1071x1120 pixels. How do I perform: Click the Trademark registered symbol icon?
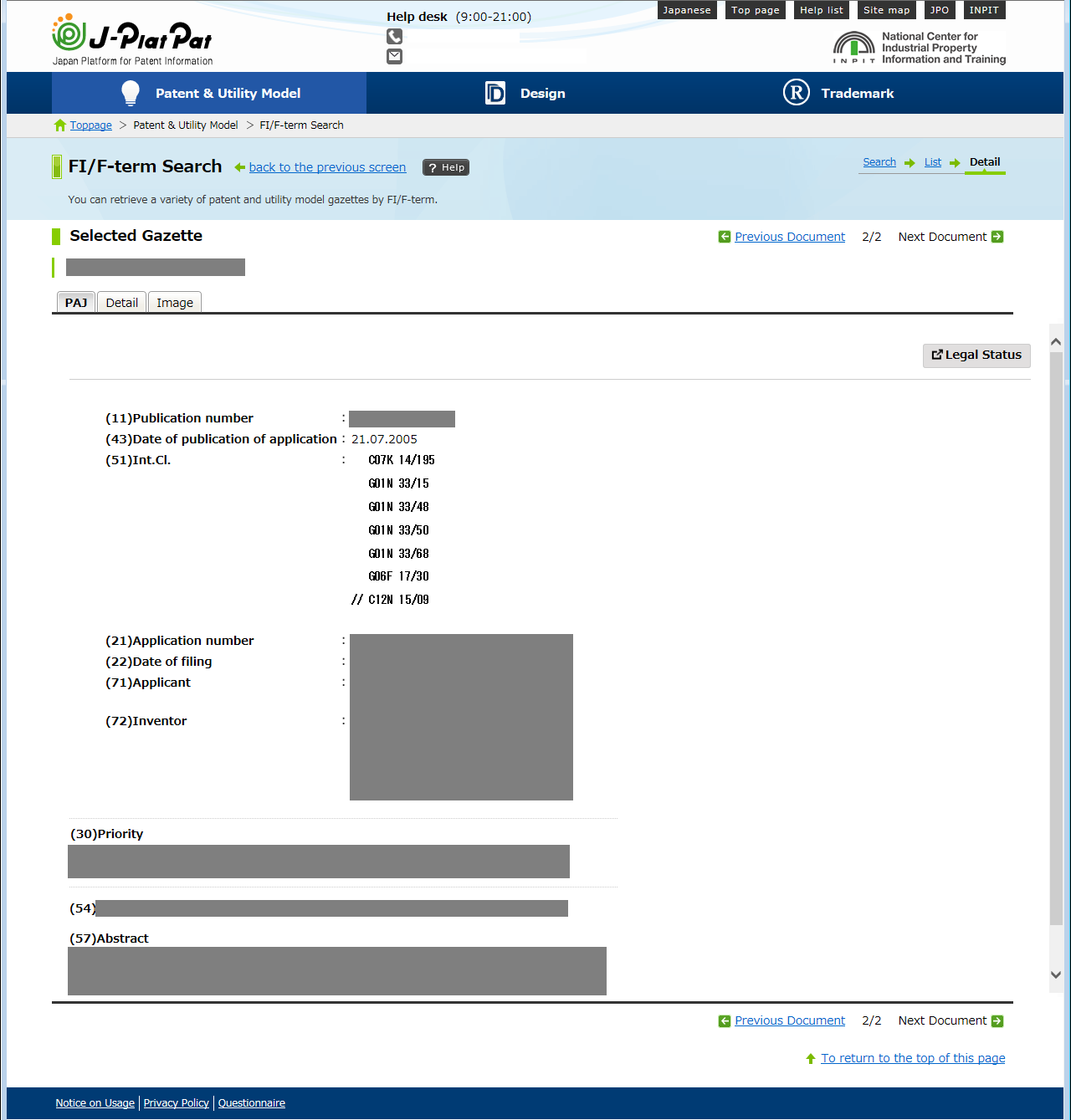coord(796,93)
